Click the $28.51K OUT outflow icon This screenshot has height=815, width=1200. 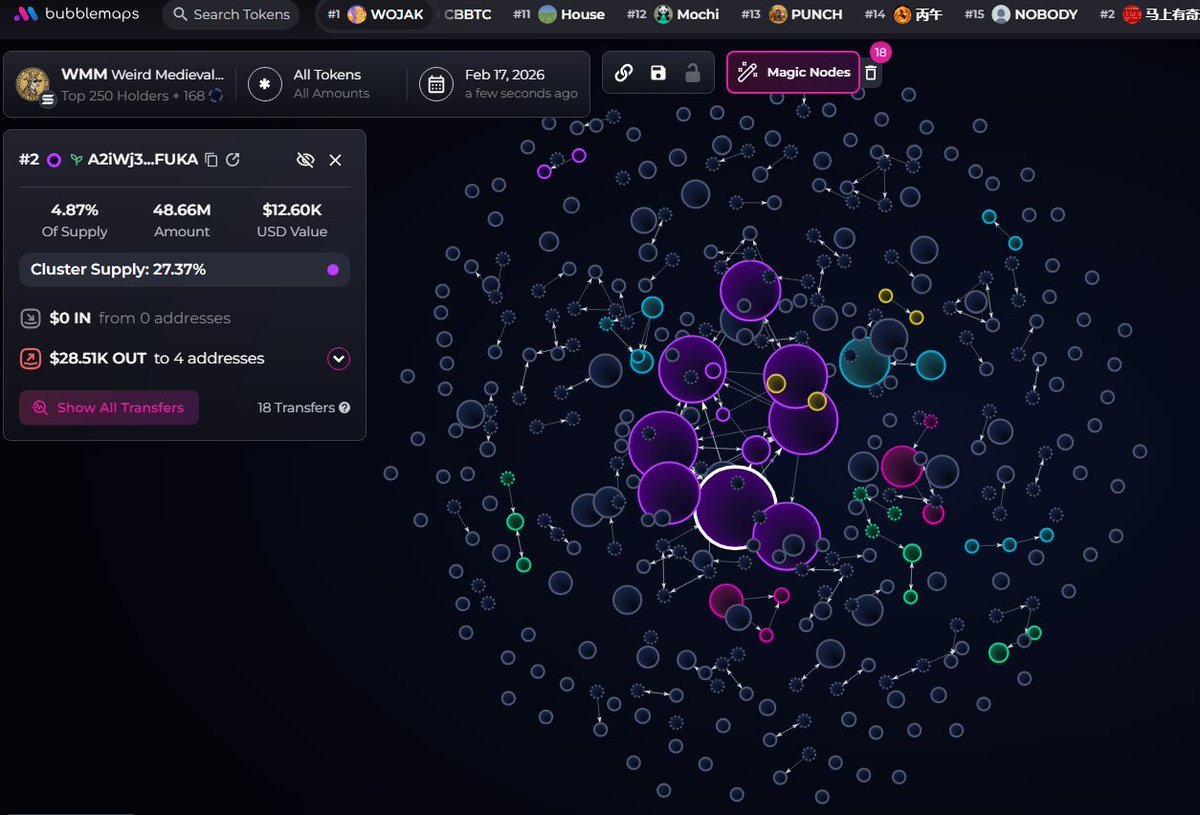click(30, 358)
